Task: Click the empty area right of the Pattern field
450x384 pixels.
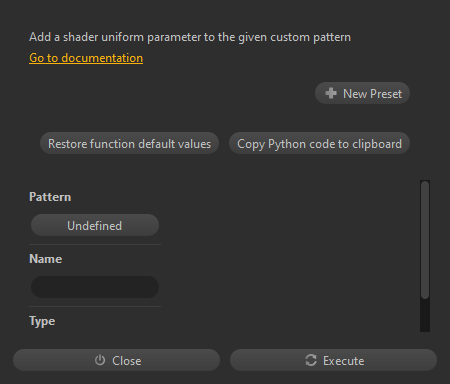Action: (x=288, y=225)
